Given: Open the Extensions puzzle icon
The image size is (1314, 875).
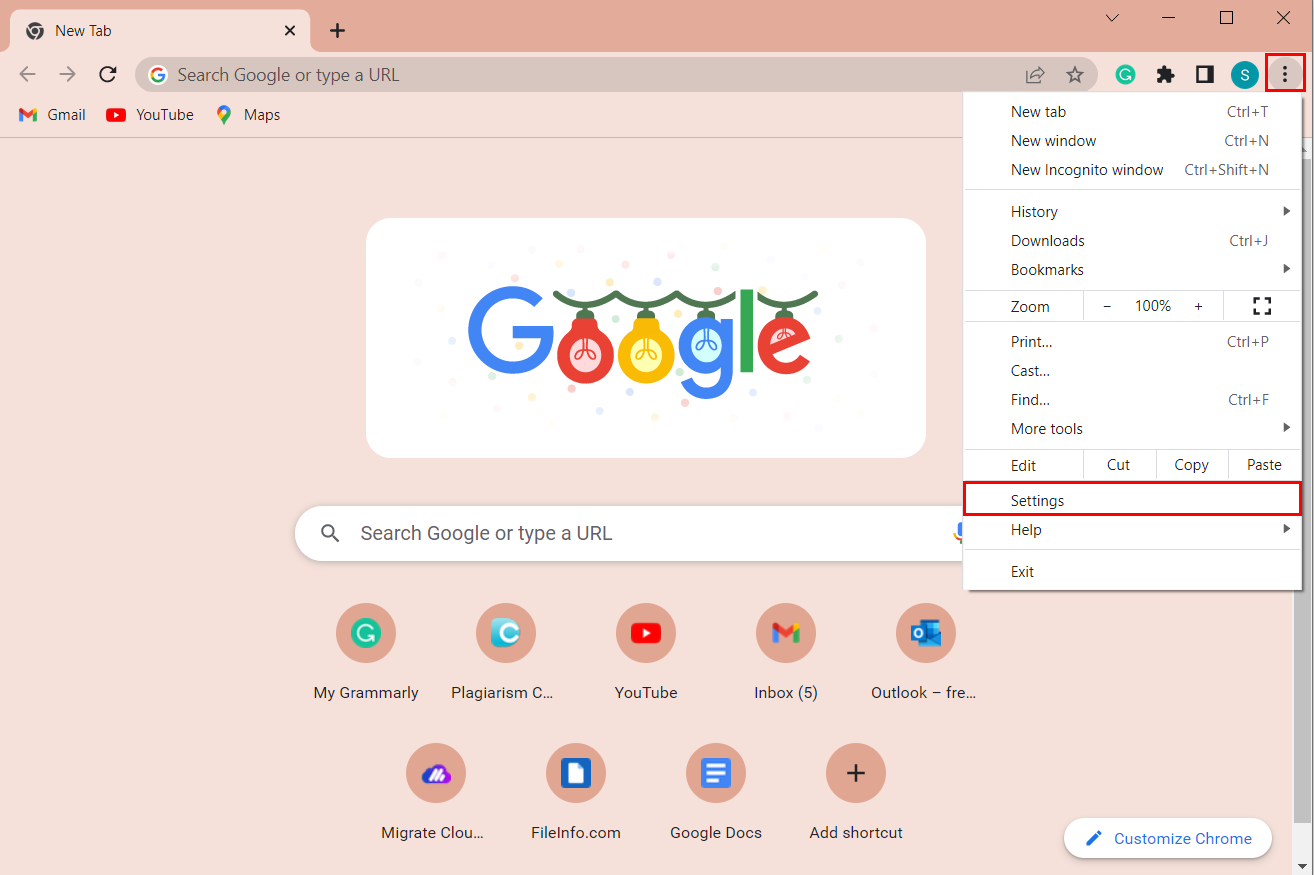Looking at the screenshot, I should 1165,74.
